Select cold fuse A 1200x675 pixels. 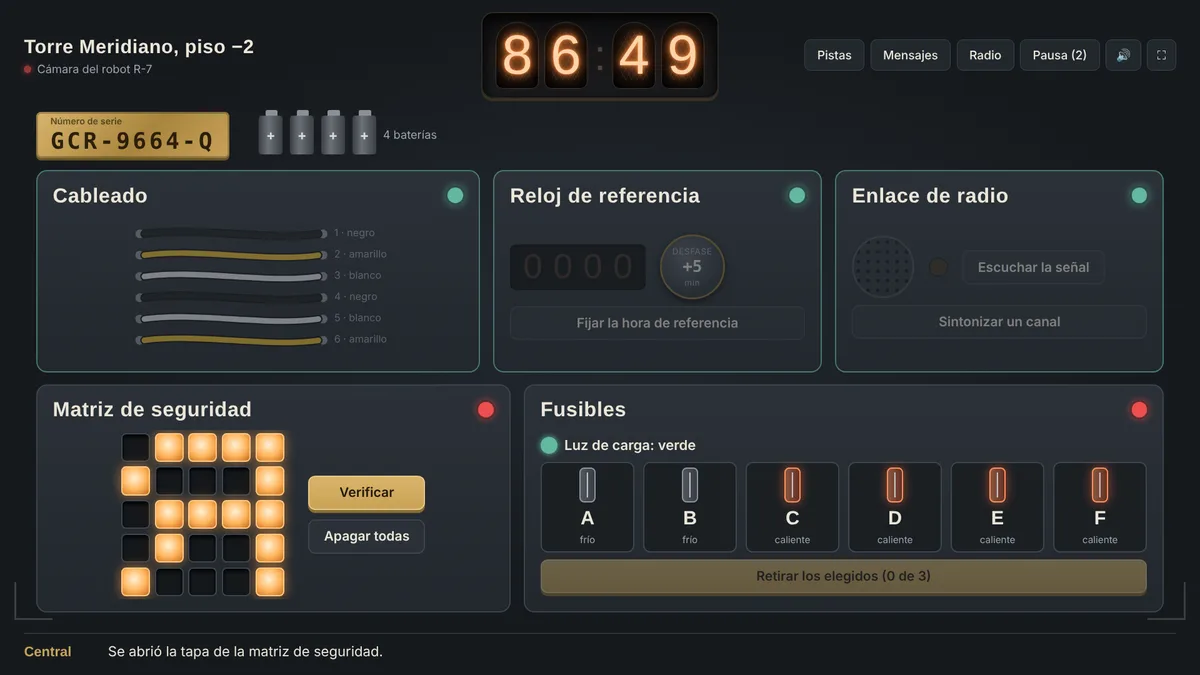(x=587, y=507)
